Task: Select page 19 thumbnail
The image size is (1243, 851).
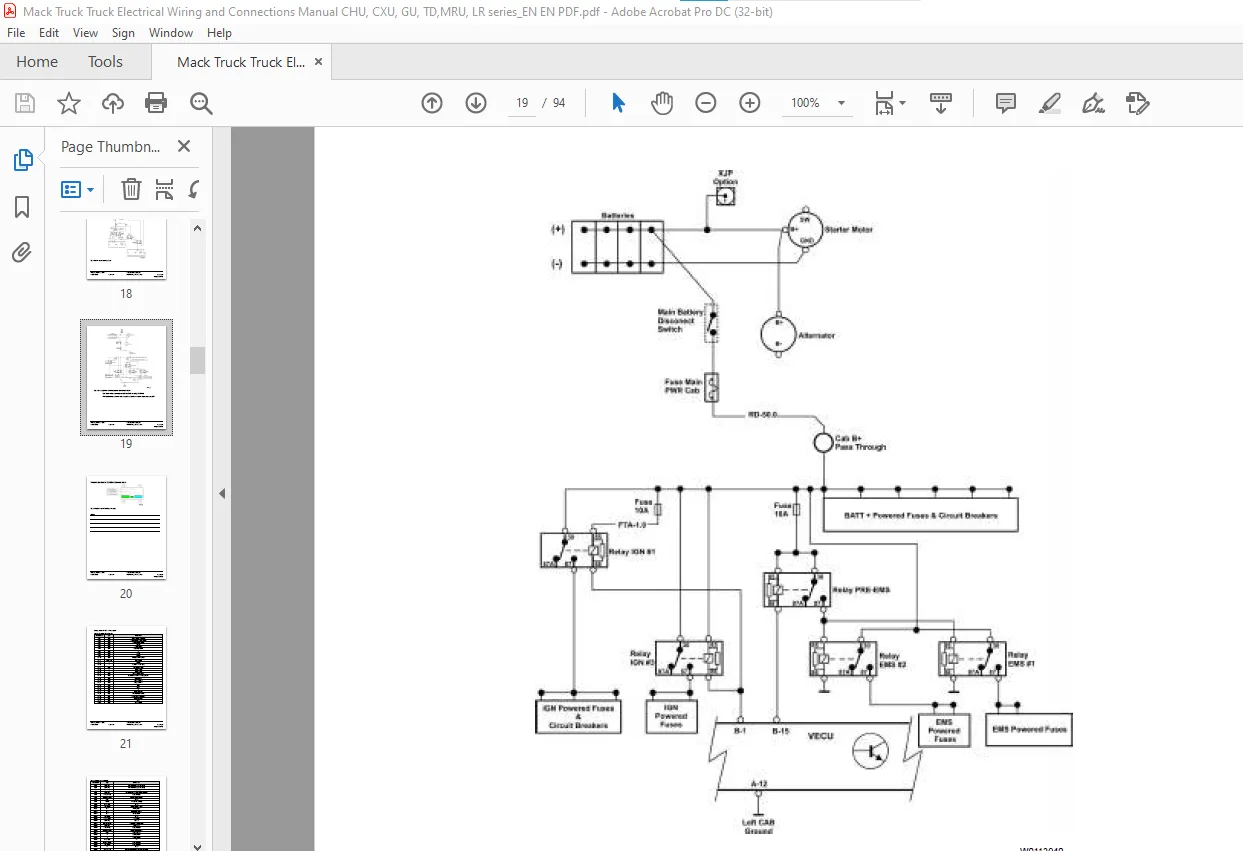Action: (126, 378)
